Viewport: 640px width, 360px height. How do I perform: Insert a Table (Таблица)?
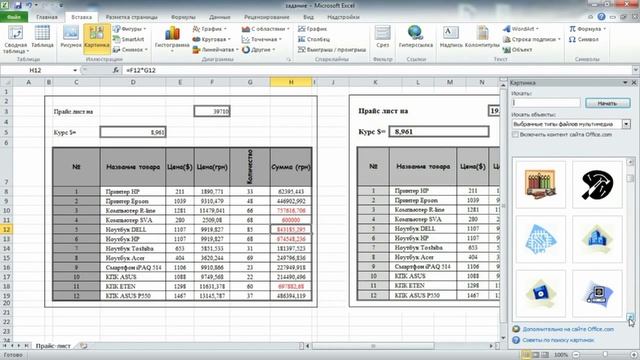click(x=42, y=37)
